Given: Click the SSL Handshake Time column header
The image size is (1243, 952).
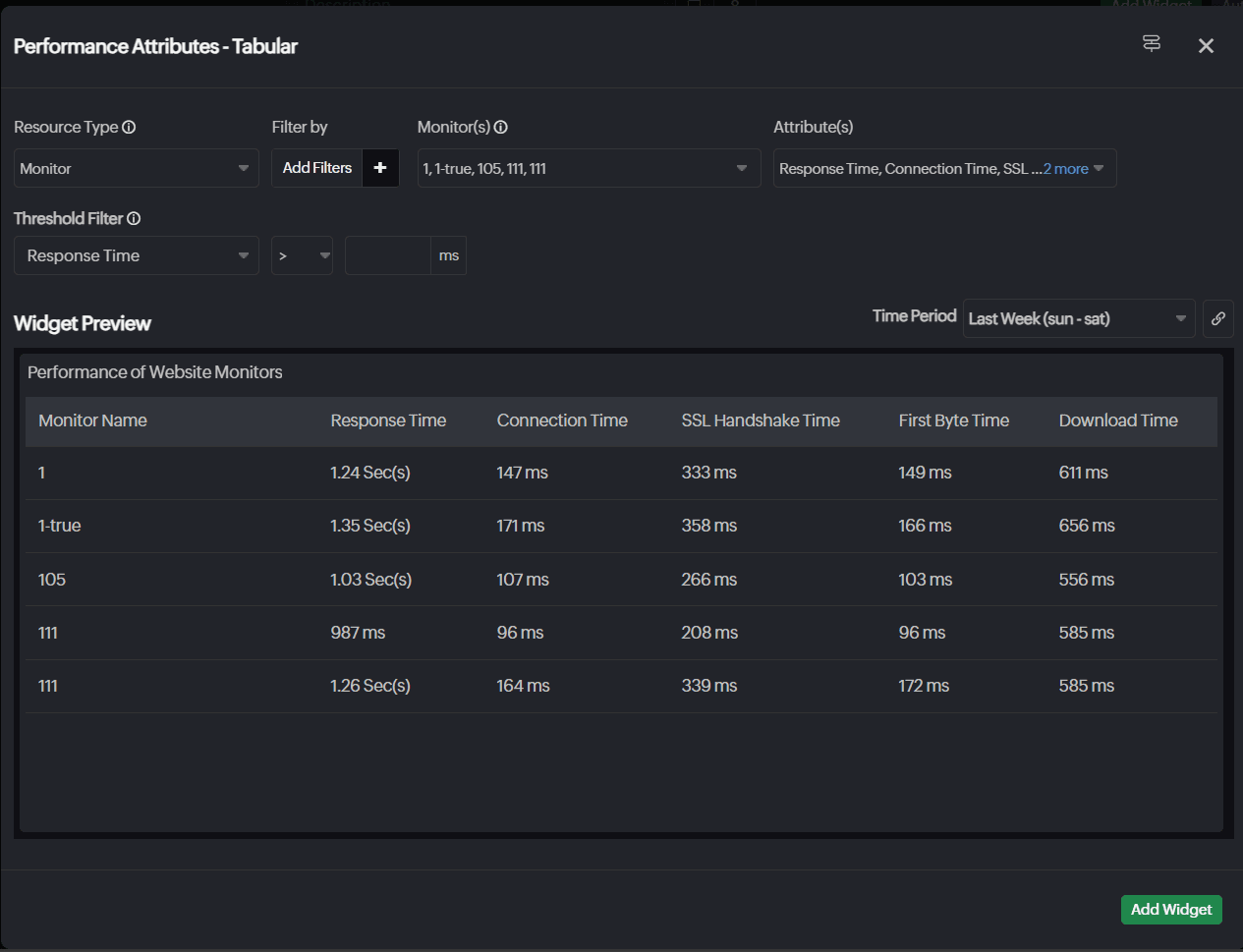Looking at the screenshot, I should [x=761, y=420].
